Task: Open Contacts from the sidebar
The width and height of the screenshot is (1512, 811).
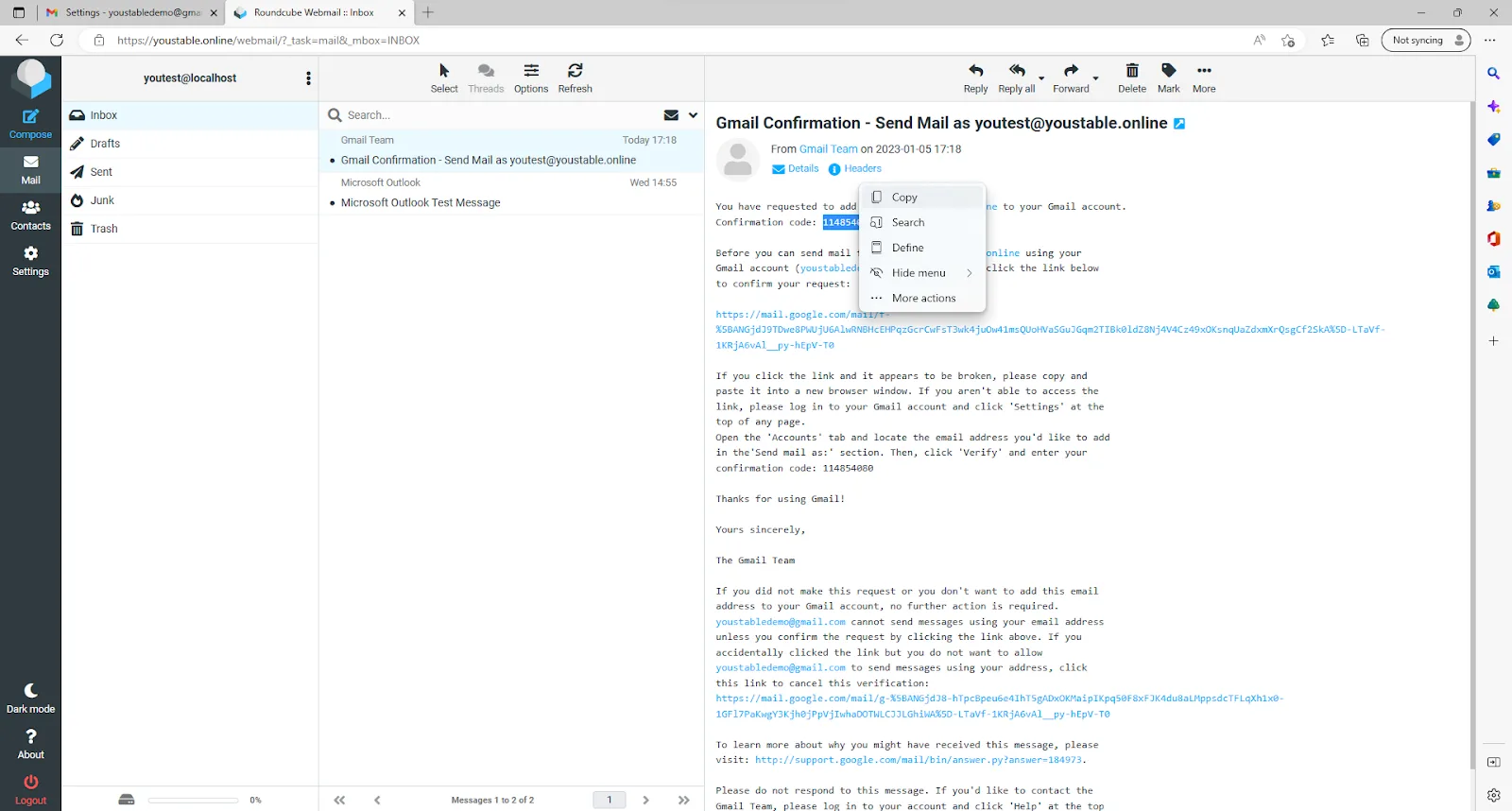Action: [30, 216]
